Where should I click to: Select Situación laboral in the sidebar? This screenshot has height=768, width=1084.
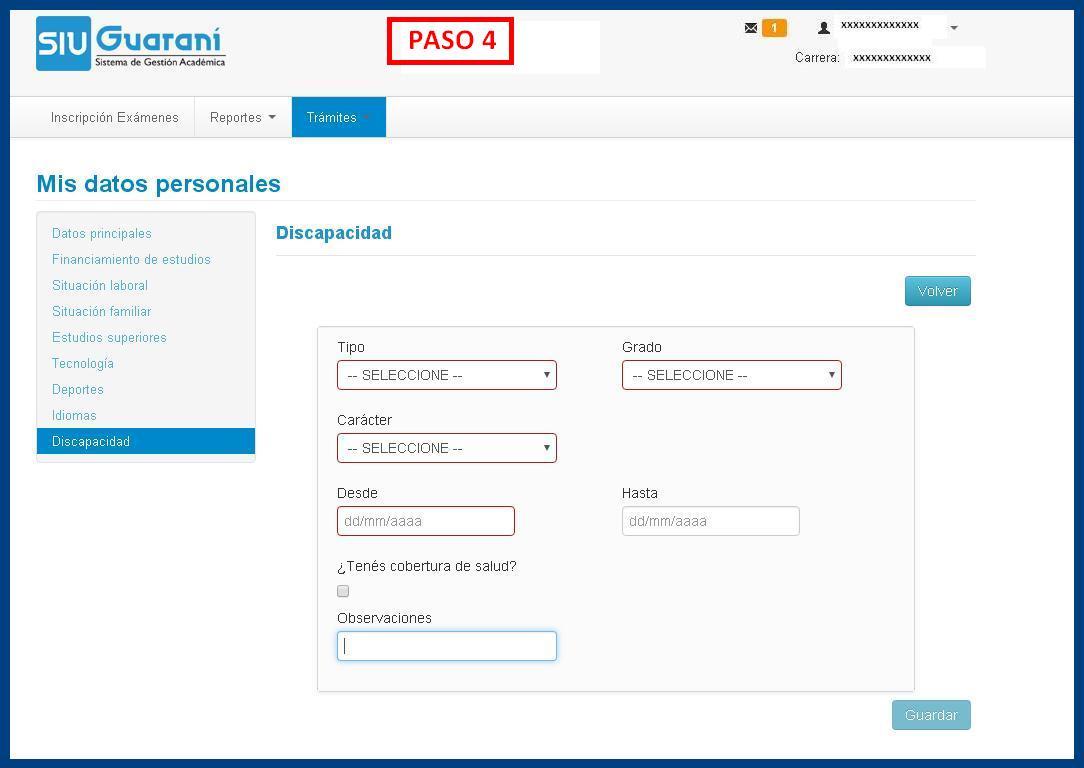[100, 285]
